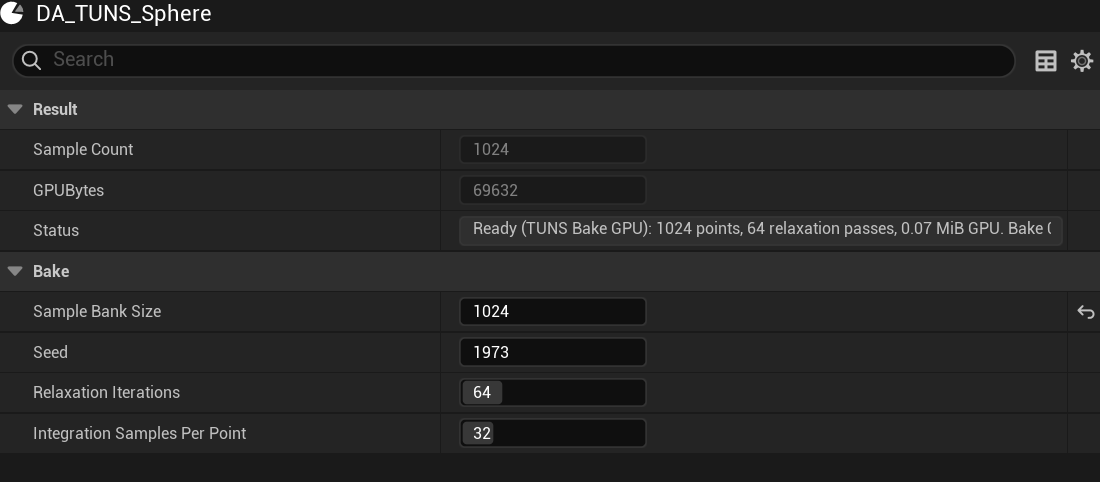Open the details view settings gear
This screenshot has width=1100, height=482.
point(1082,61)
